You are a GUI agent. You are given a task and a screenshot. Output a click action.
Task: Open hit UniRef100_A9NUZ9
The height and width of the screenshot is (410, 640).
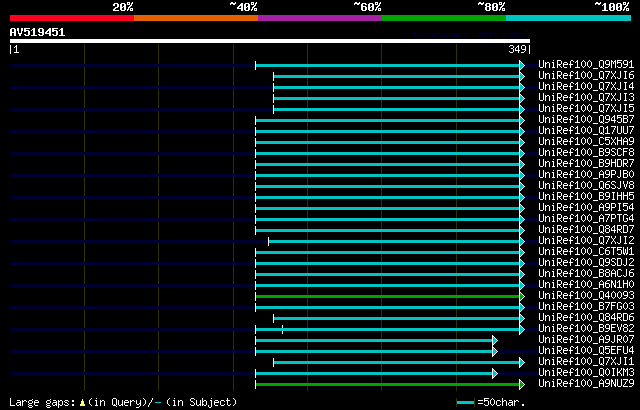586,384
